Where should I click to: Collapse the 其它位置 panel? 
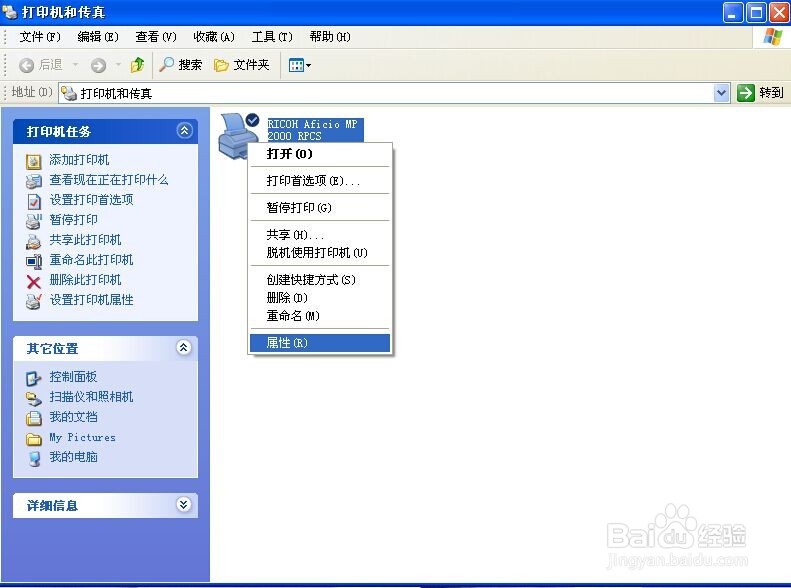pyautogui.click(x=184, y=347)
